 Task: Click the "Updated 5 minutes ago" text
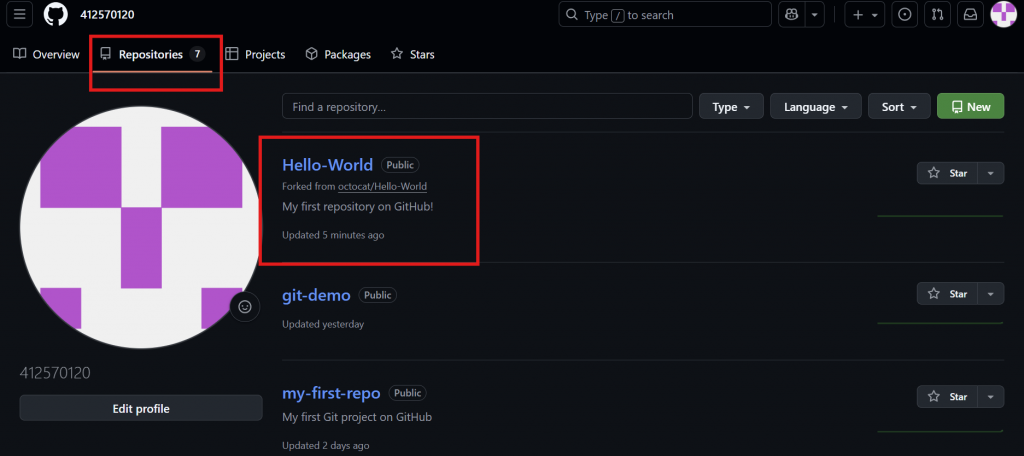[333, 235]
